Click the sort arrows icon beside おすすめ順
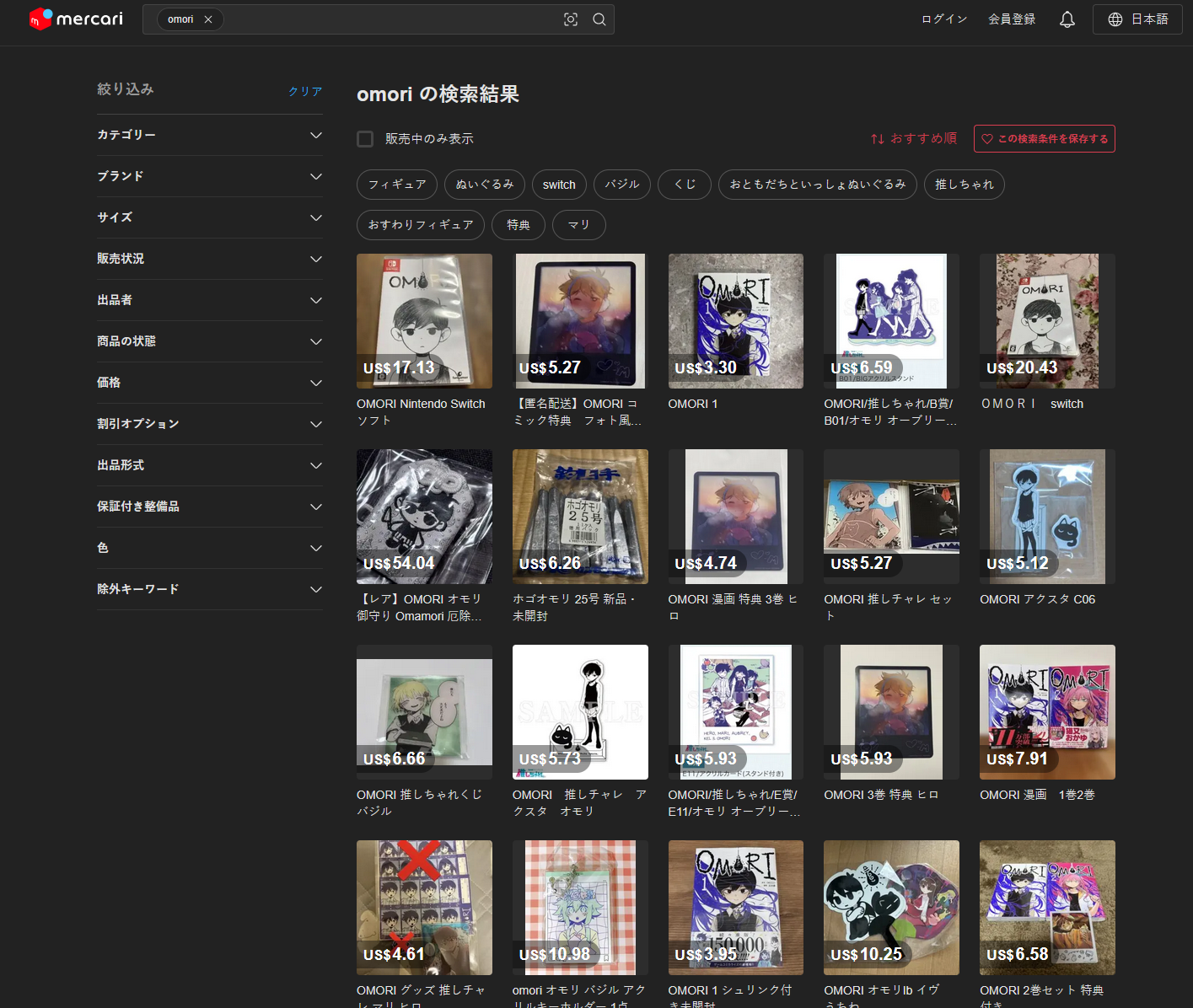 coord(878,139)
